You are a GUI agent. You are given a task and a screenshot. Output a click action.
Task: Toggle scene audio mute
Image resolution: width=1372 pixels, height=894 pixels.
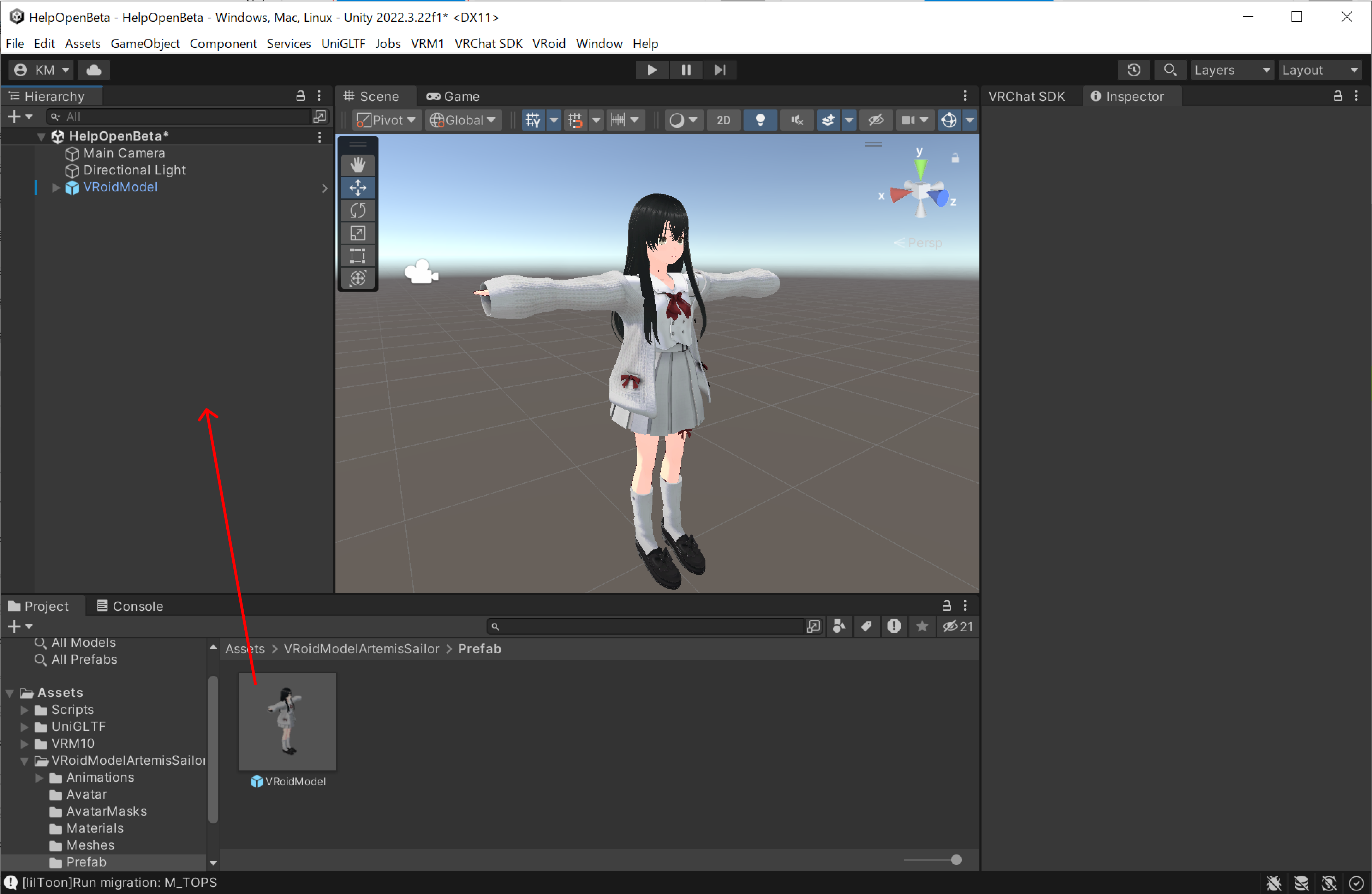click(797, 120)
